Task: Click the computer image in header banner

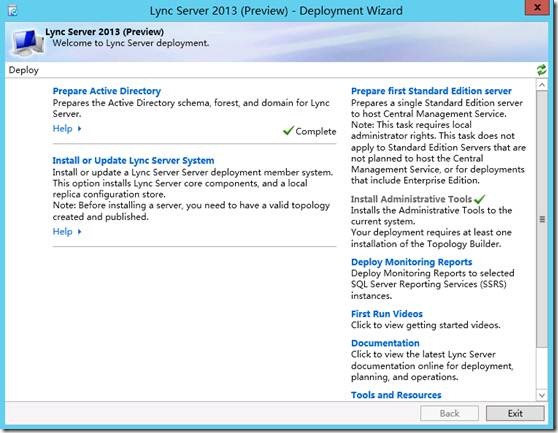Action: (28, 42)
